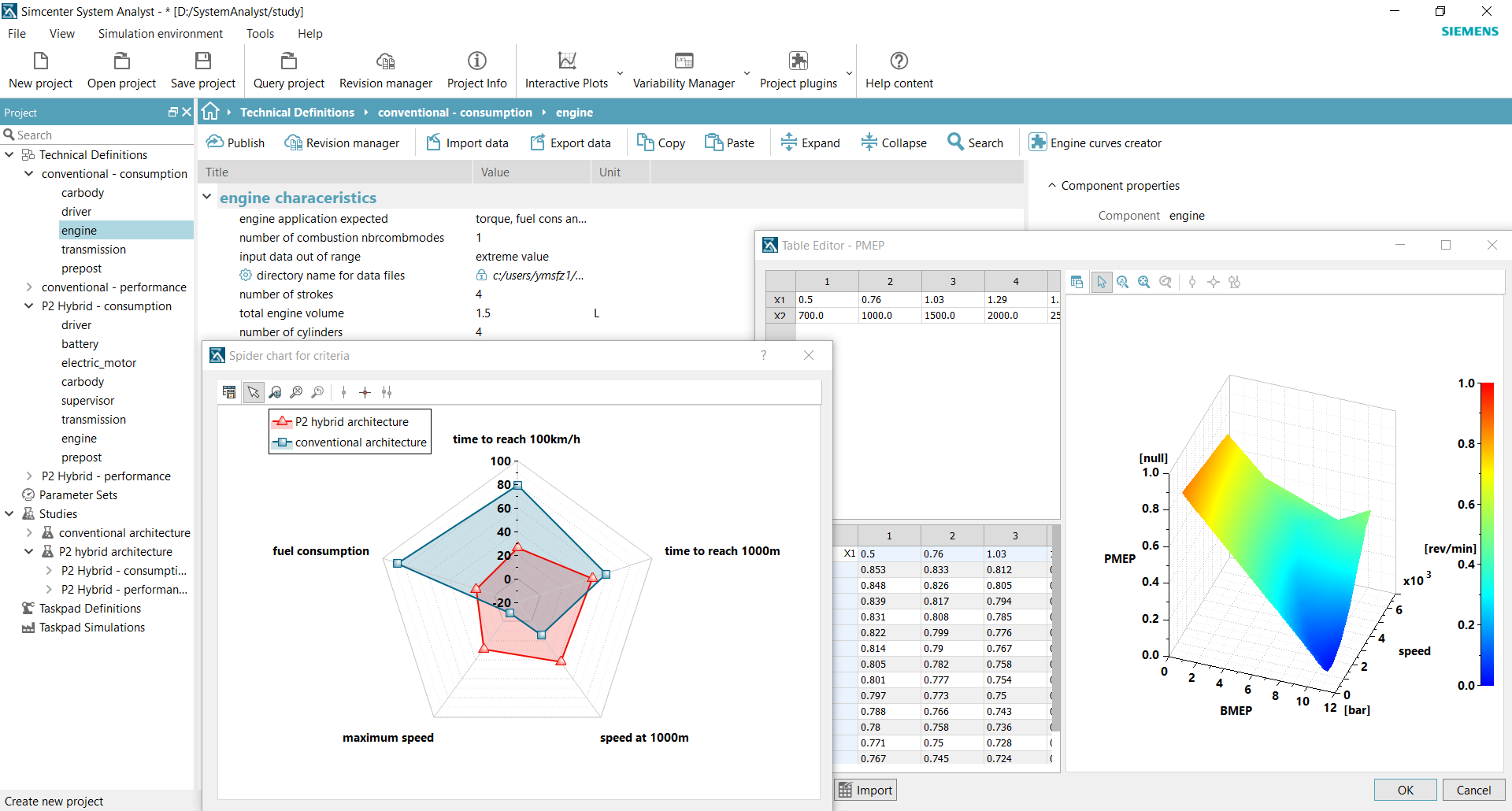1512x811 pixels.
Task: Click the lock icon next to the data files path
Action: click(x=482, y=275)
